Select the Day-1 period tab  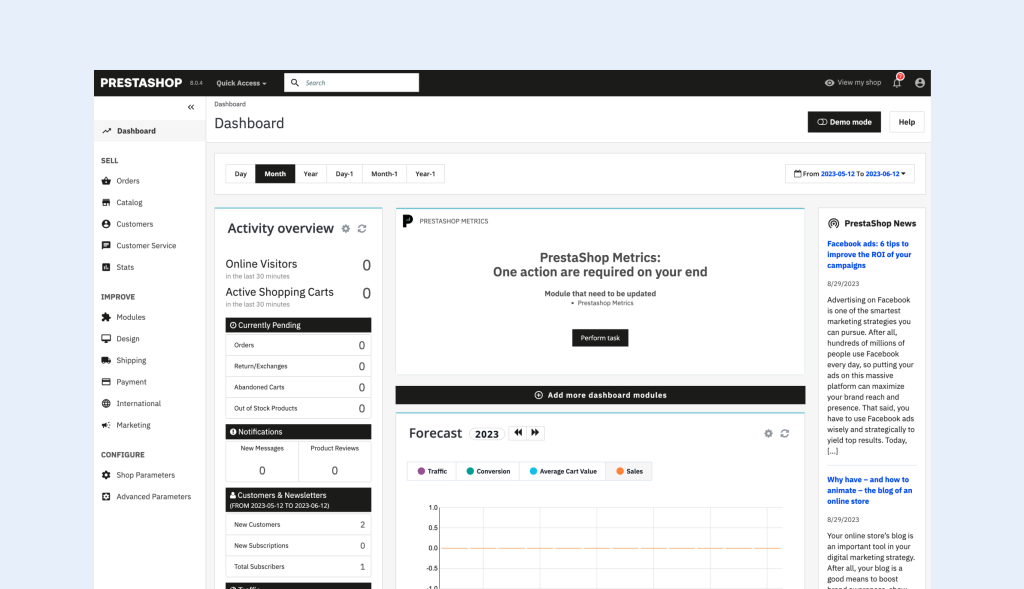[344, 173]
